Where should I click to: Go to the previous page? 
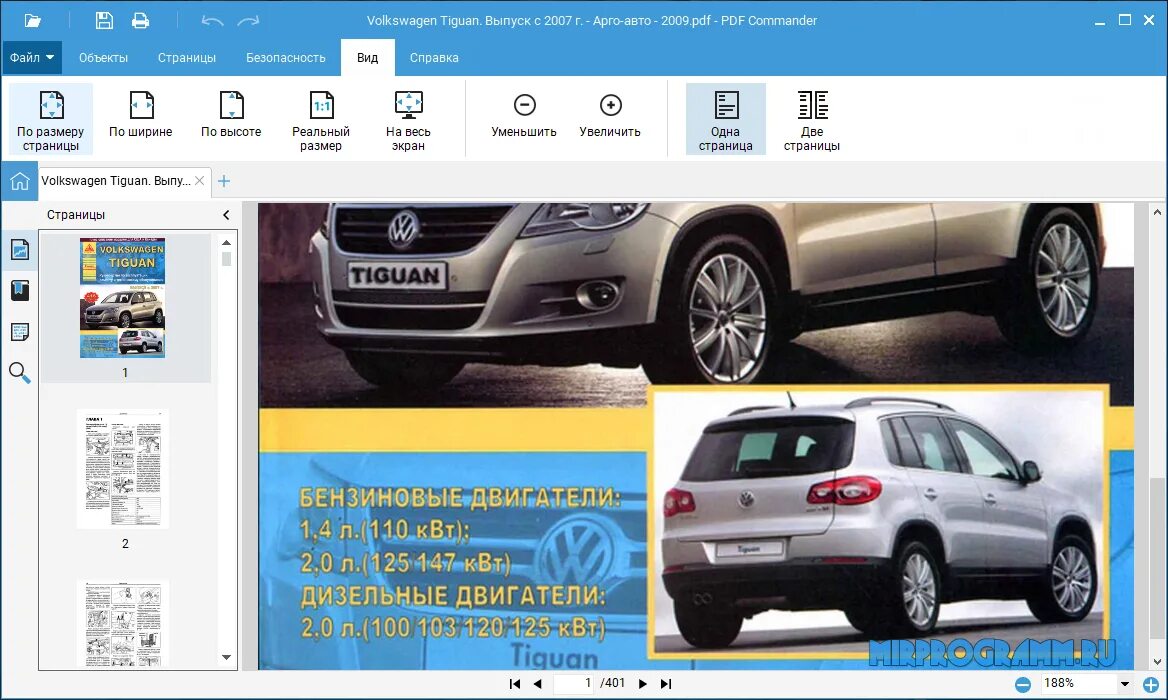click(x=538, y=684)
